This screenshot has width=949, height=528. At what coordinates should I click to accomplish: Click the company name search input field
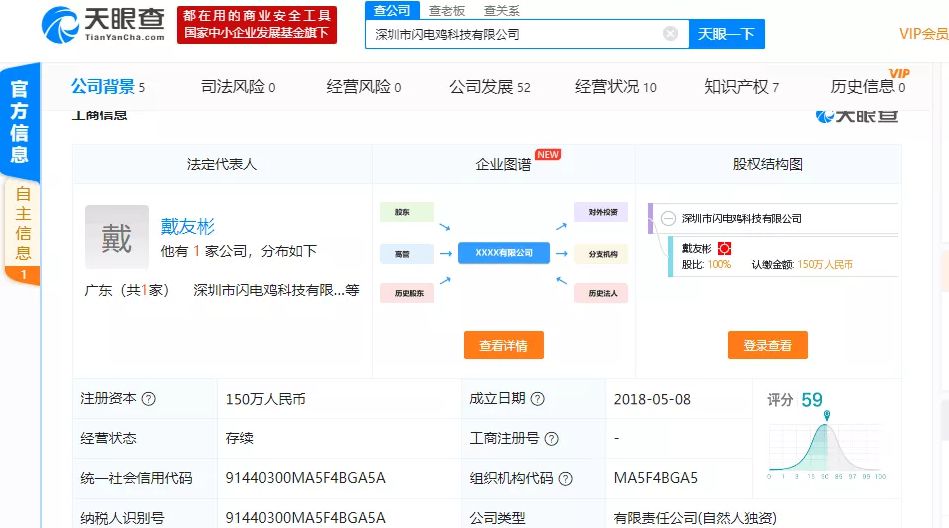pos(515,34)
